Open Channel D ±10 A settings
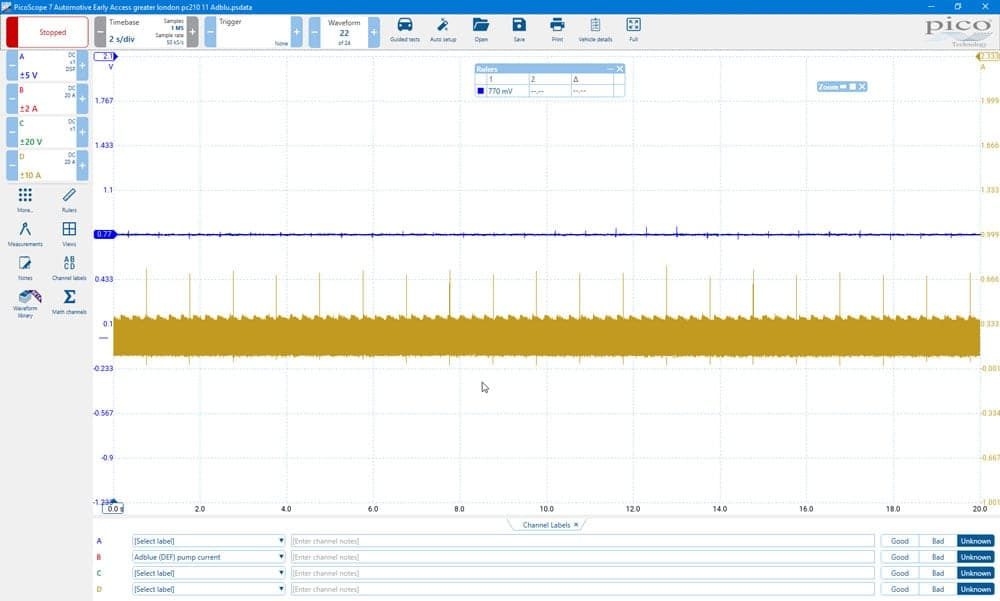This screenshot has height=601, width=1000. [x=47, y=165]
